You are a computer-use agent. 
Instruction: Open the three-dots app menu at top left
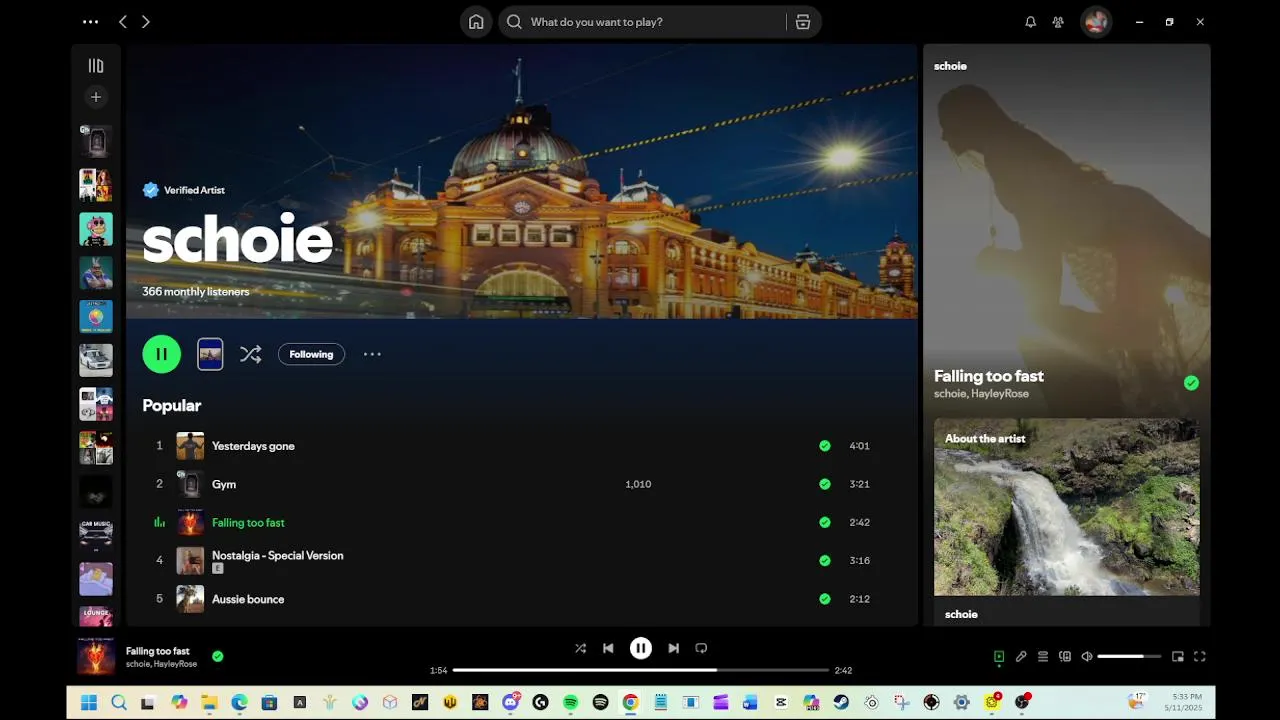90,21
